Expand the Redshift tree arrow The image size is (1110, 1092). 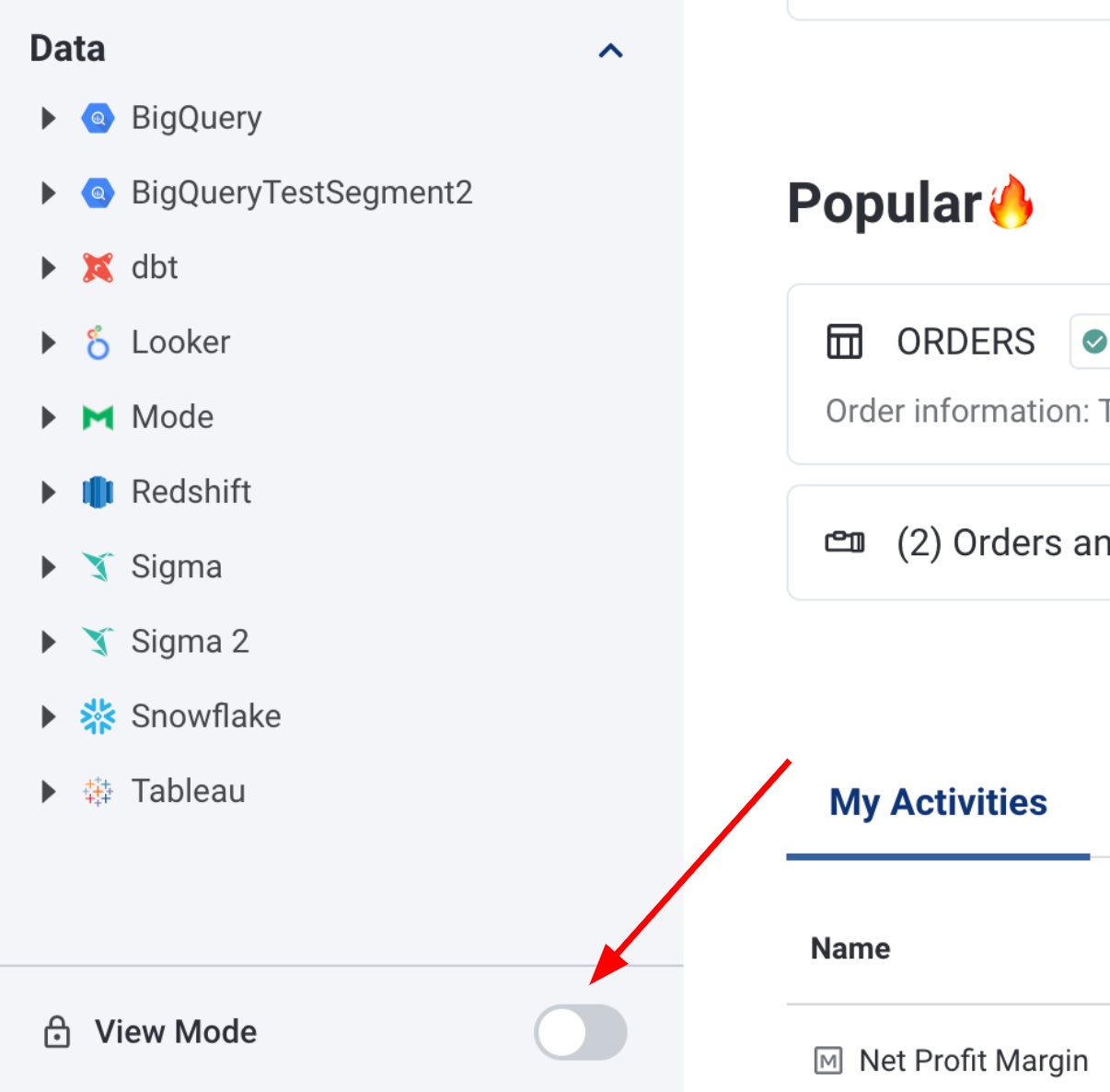[49, 493]
